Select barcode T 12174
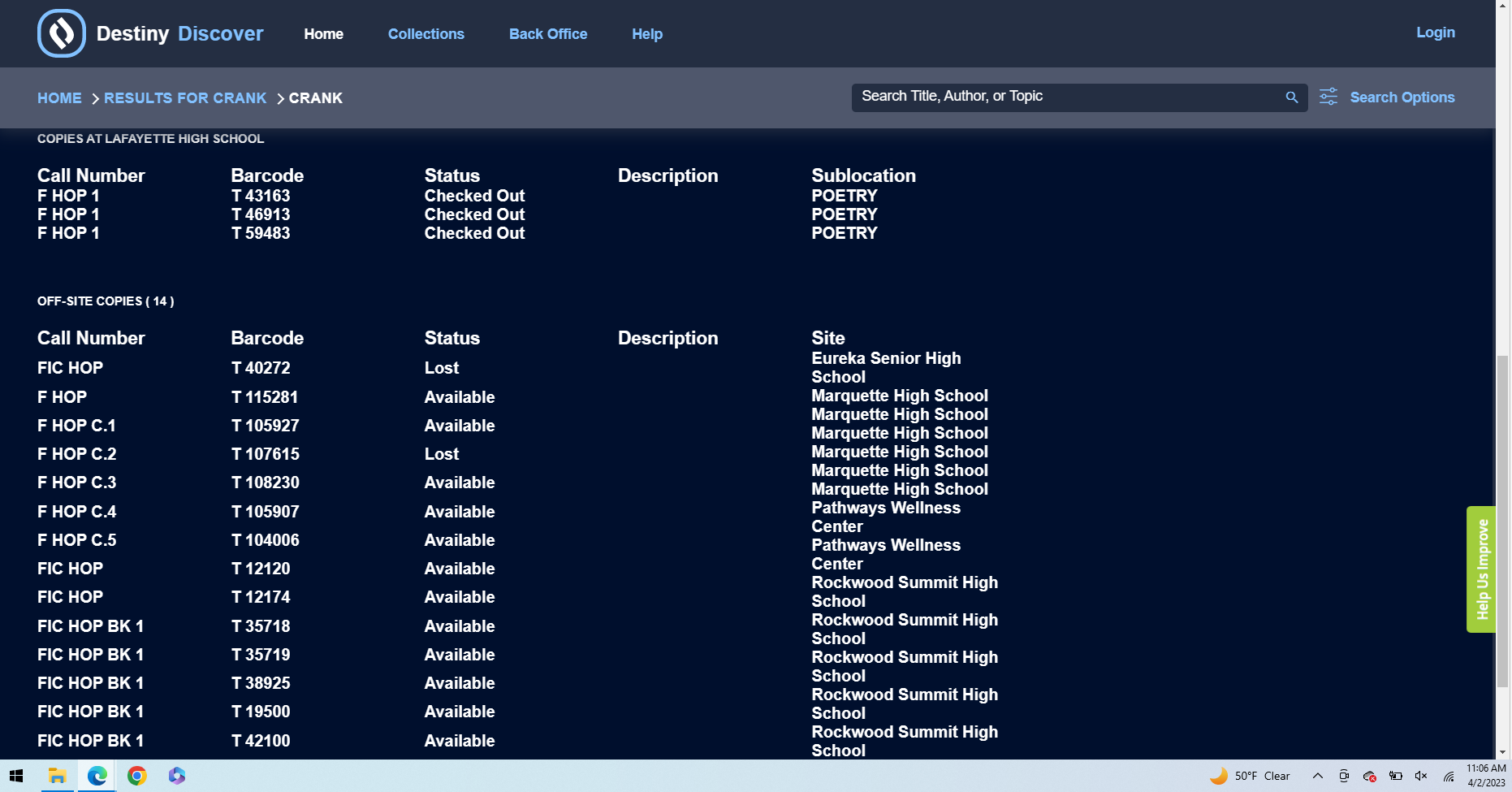Viewport: 1512px width, 792px height. pos(261,597)
